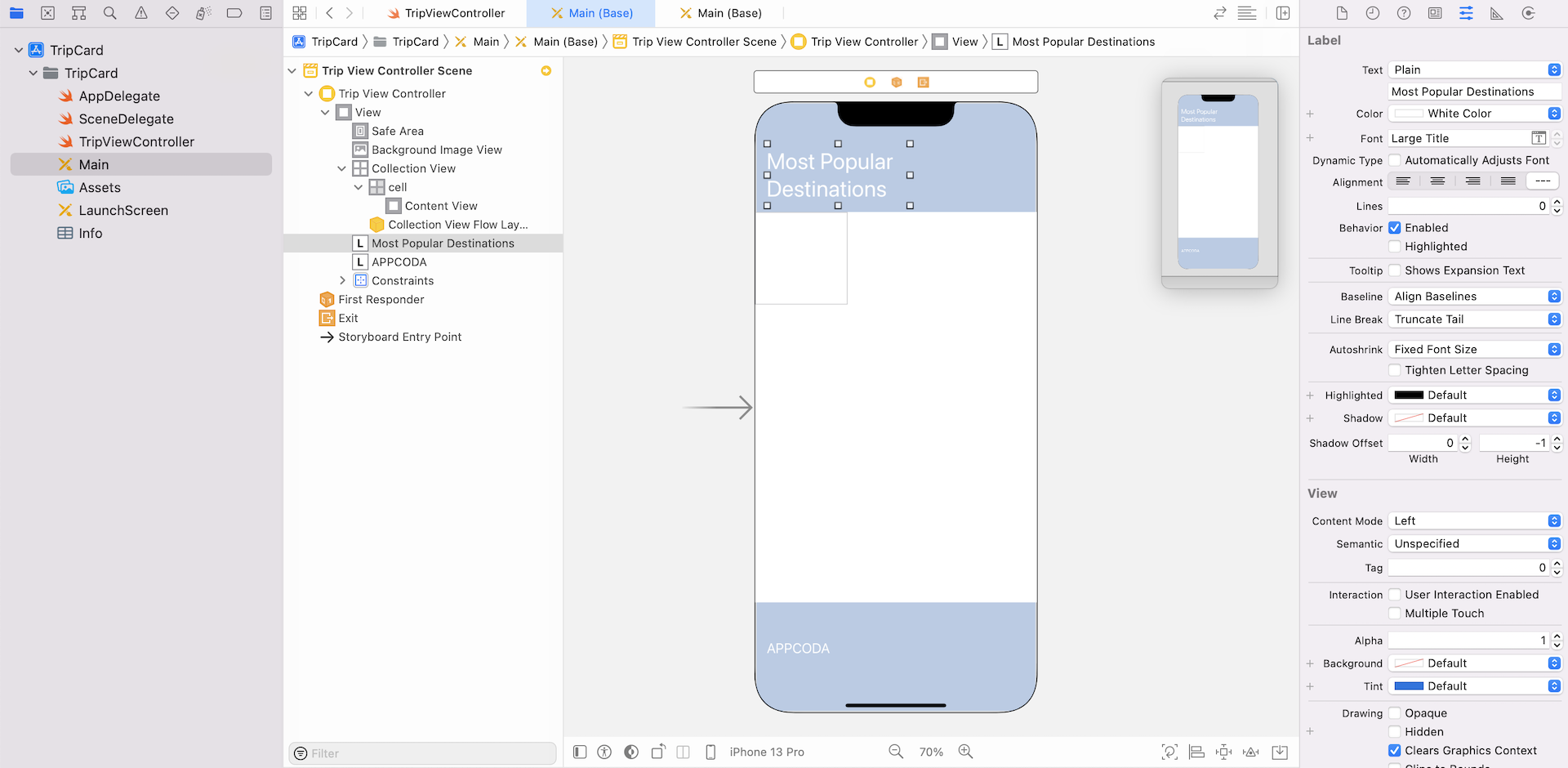
Task: Open the Connections inspector icon
Action: (1528, 13)
